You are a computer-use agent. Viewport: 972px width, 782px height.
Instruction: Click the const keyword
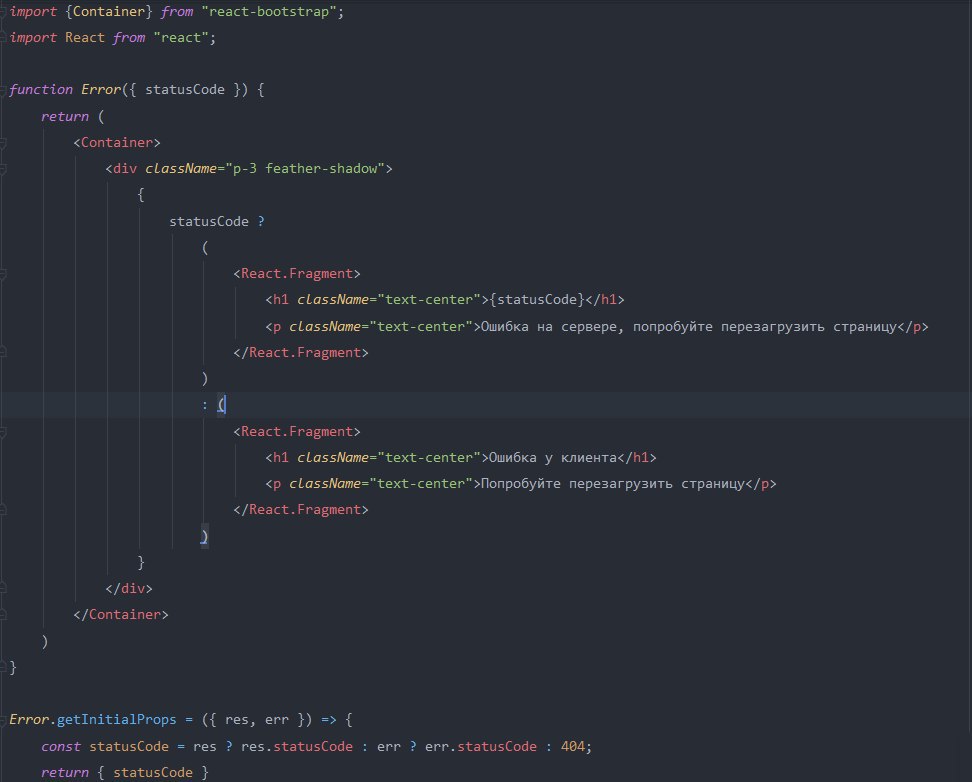point(61,747)
